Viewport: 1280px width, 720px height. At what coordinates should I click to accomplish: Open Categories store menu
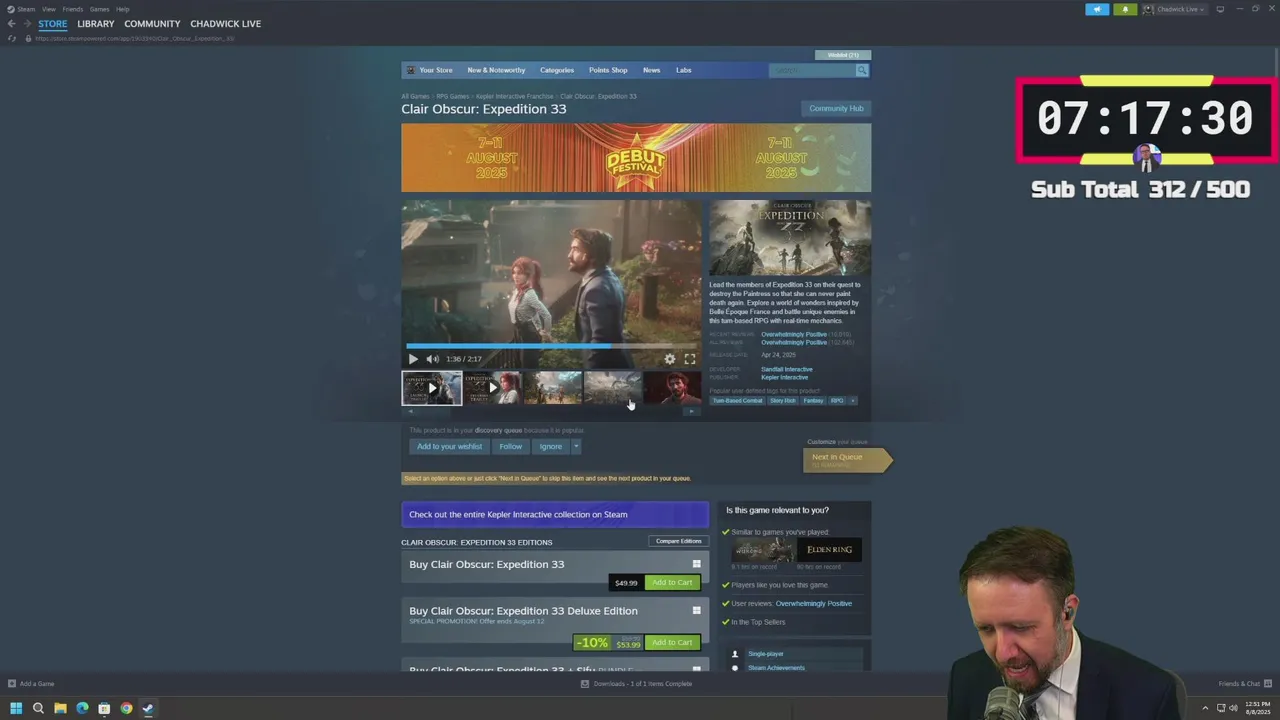557,70
